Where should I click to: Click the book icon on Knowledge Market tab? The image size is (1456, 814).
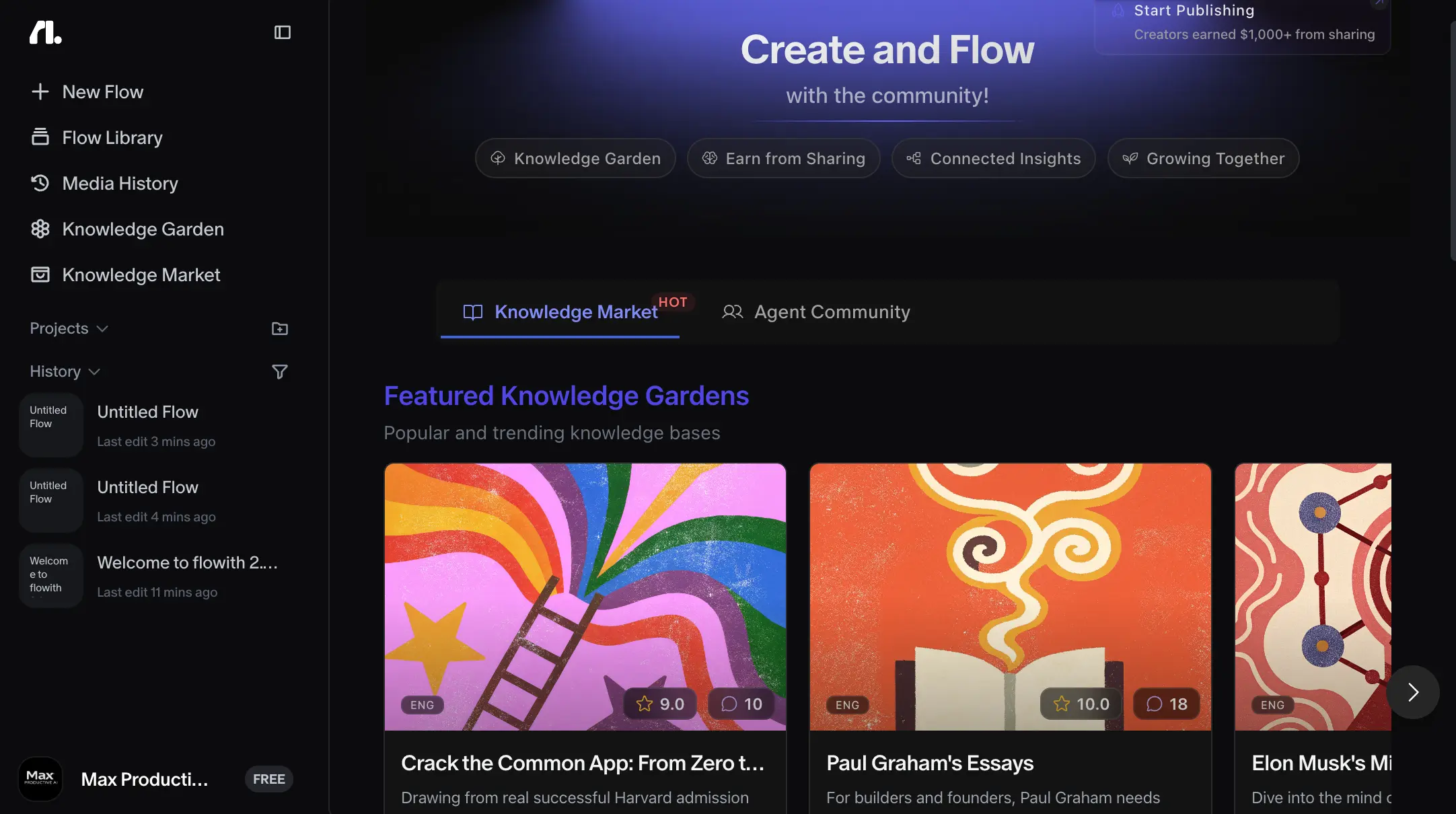[473, 312]
